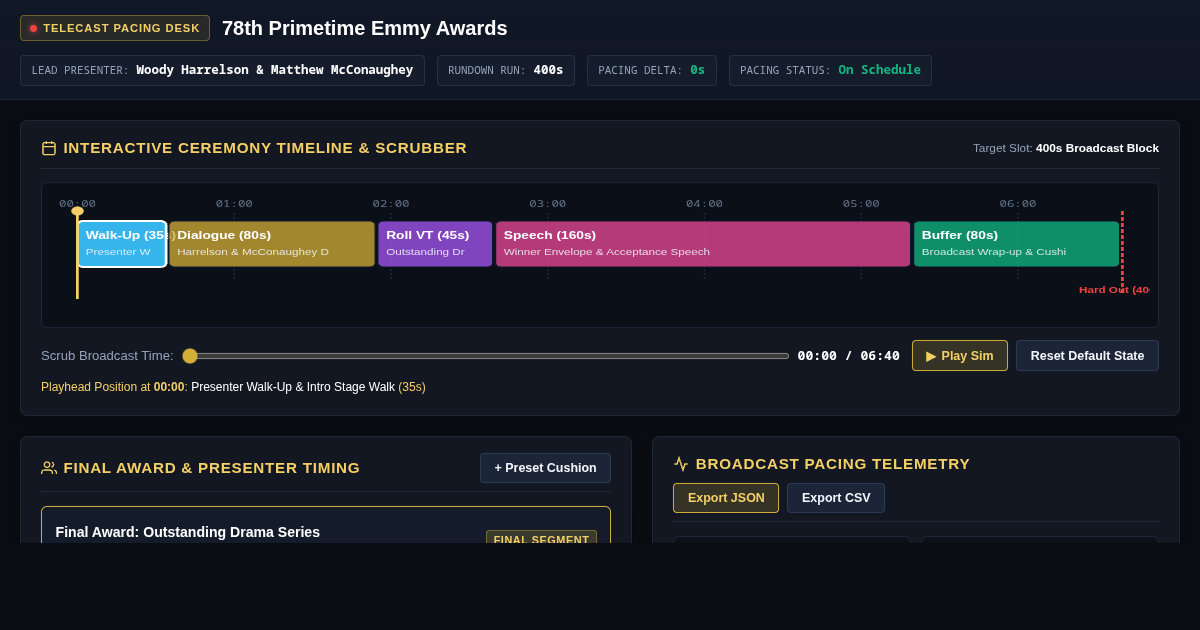
Task: Click the Scrub Broadcast Time slider handle
Action: coord(190,356)
